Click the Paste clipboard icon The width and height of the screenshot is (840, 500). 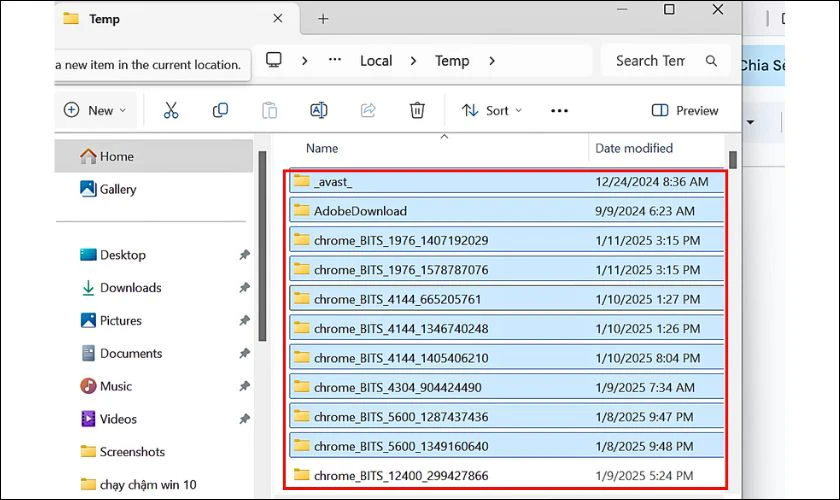point(269,110)
